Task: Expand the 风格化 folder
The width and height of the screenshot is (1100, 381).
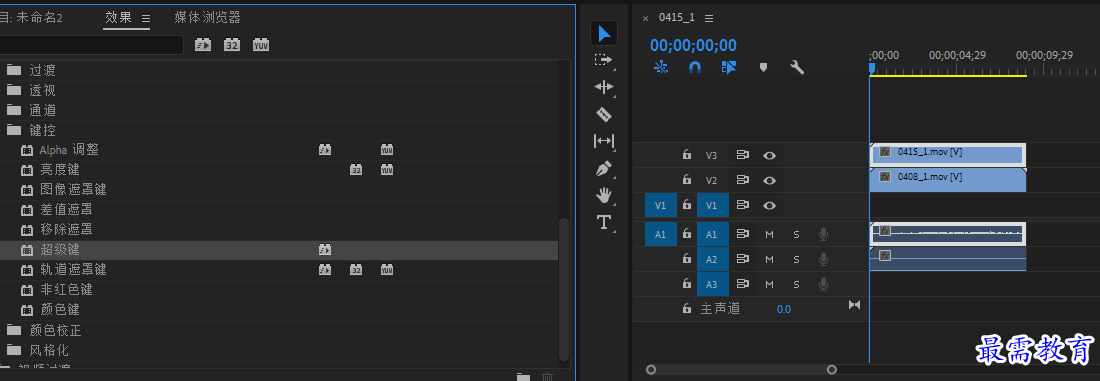Action: (13, 349)
